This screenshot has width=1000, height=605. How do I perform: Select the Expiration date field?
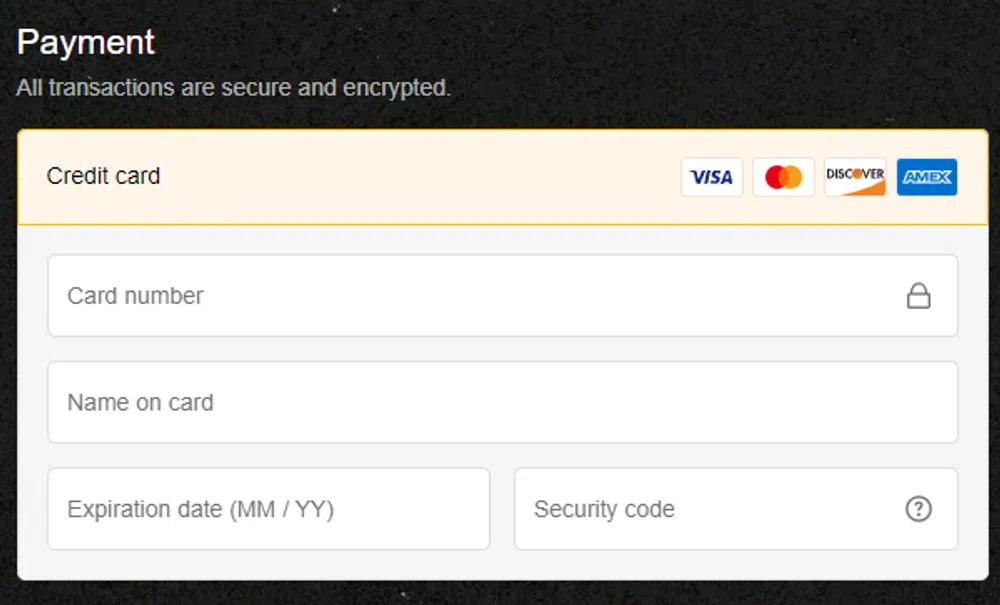click(268, 509)
